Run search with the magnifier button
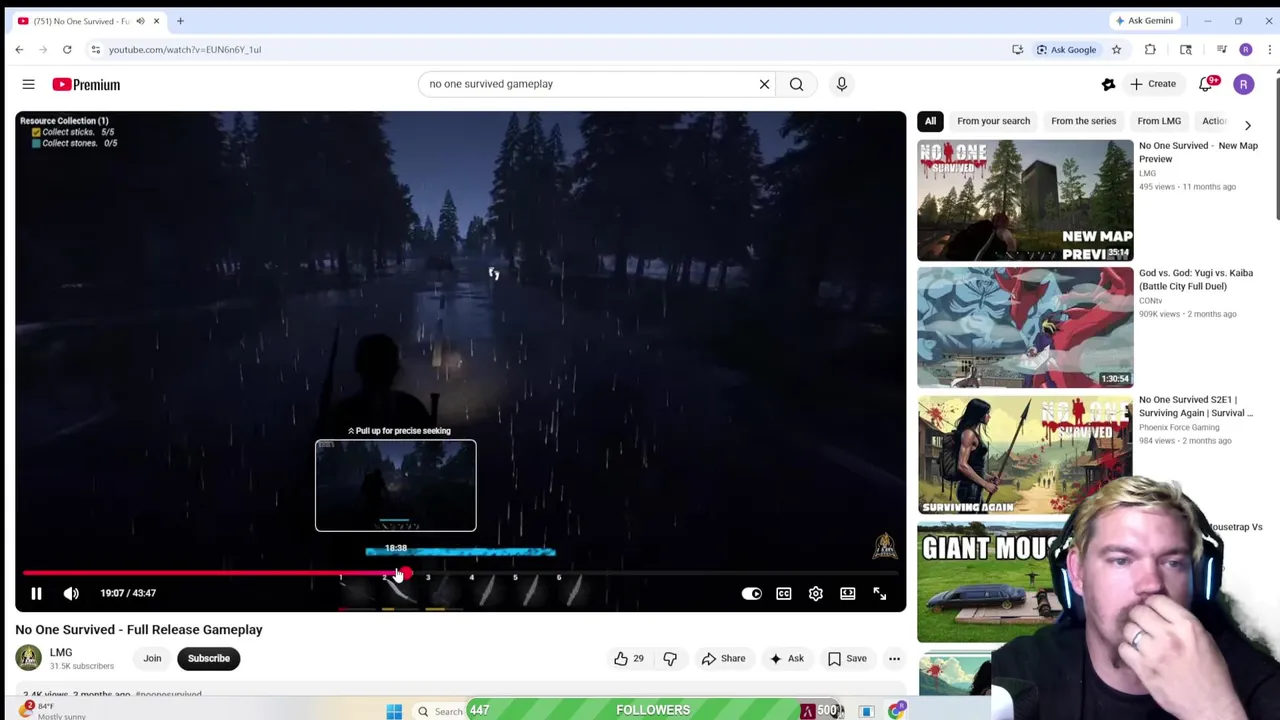 click(796, 84)
